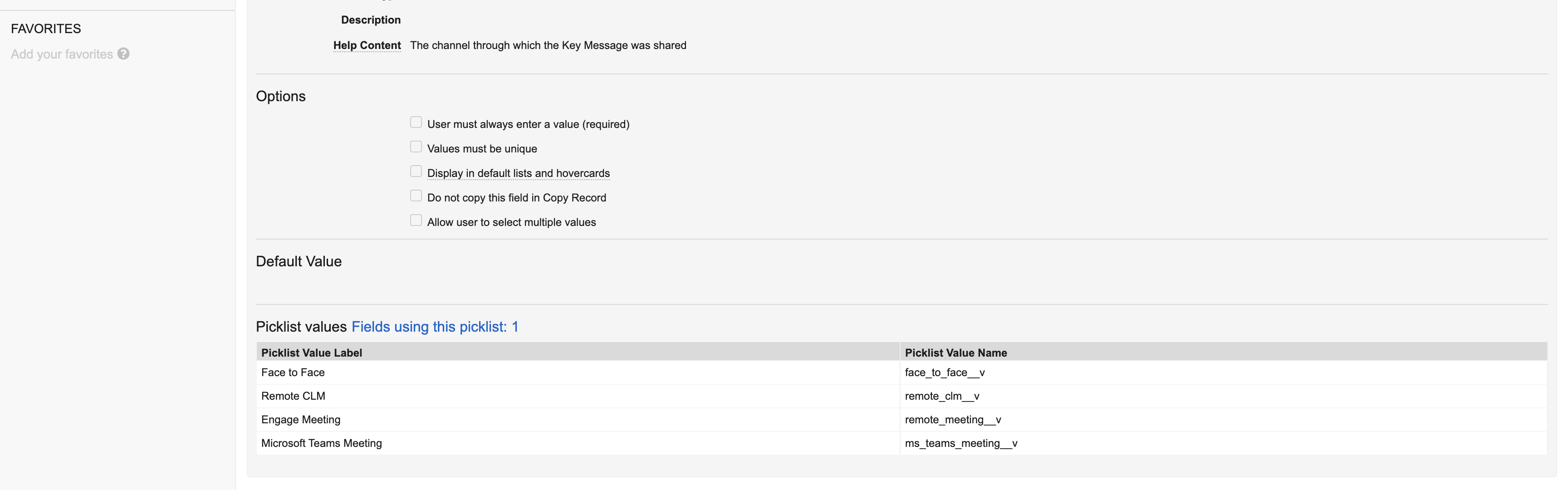Tick the "Do not copy this field" checkbox
The width and height of the screenshot is (1568, 490).
pyautogui.click(x=416, y=196)
